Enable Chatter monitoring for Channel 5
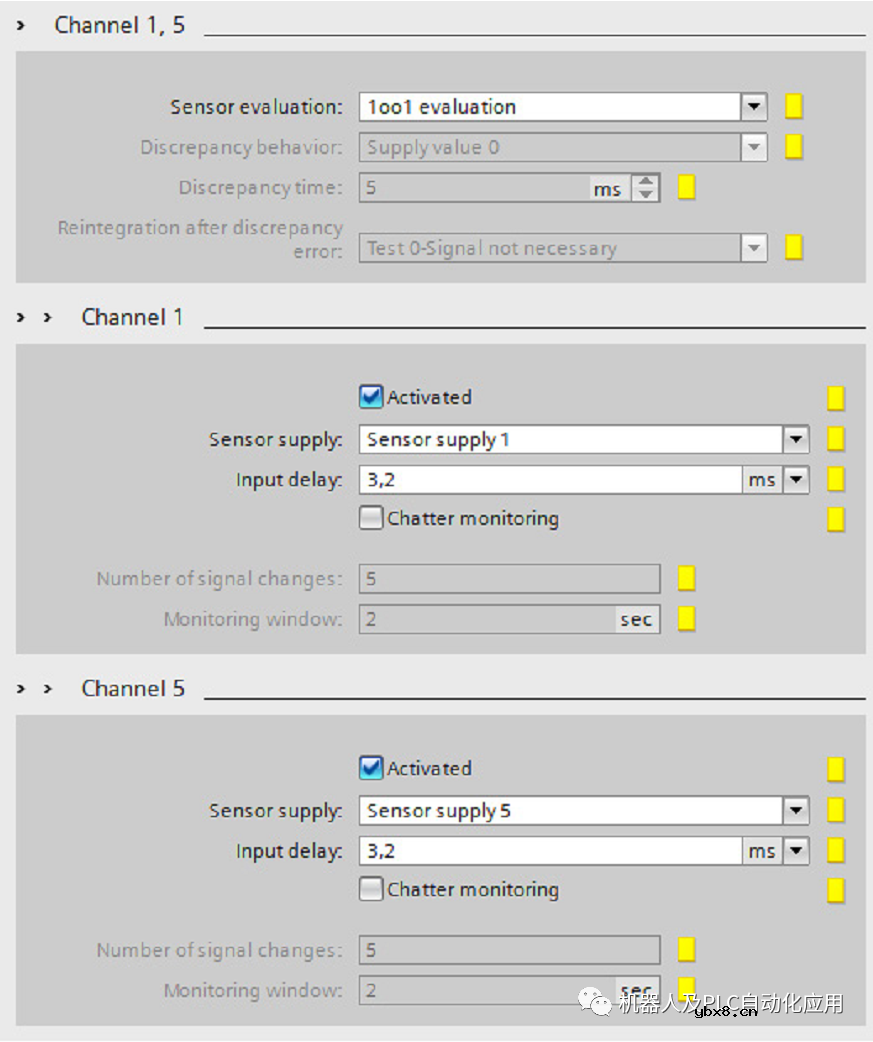 coord(371,889)
